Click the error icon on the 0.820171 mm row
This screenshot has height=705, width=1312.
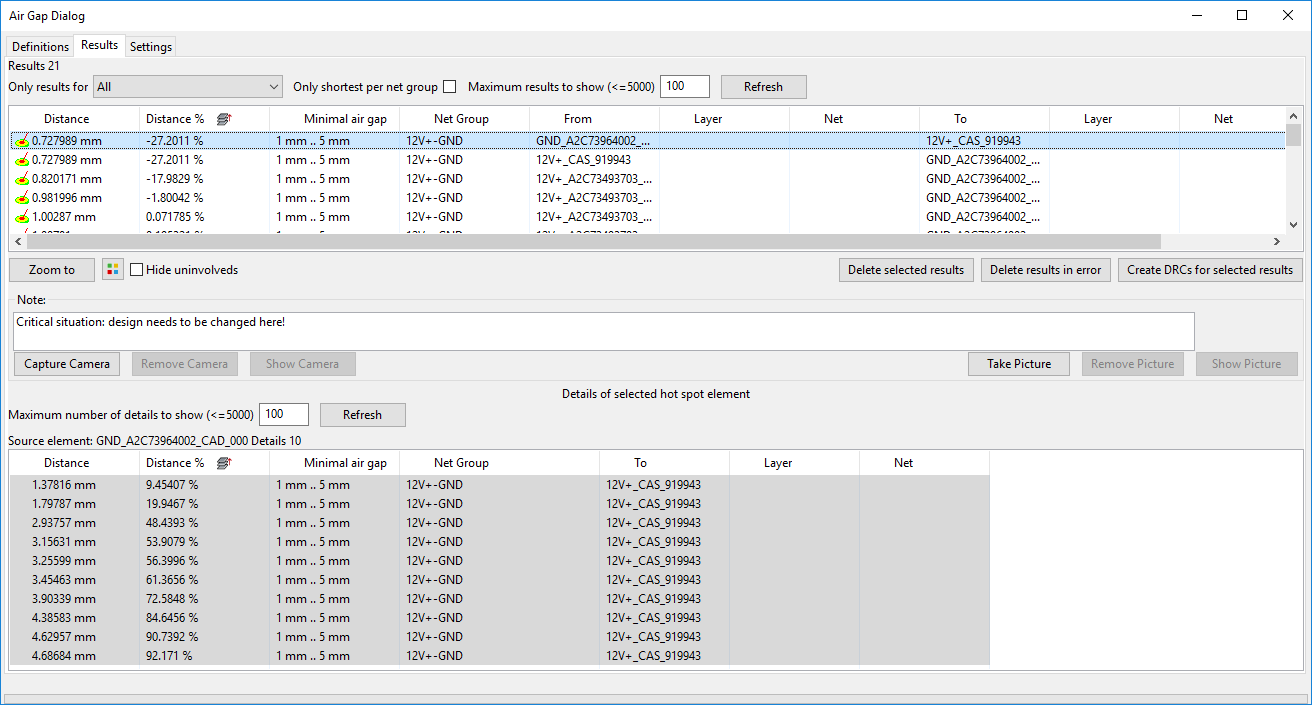(22, 179)
